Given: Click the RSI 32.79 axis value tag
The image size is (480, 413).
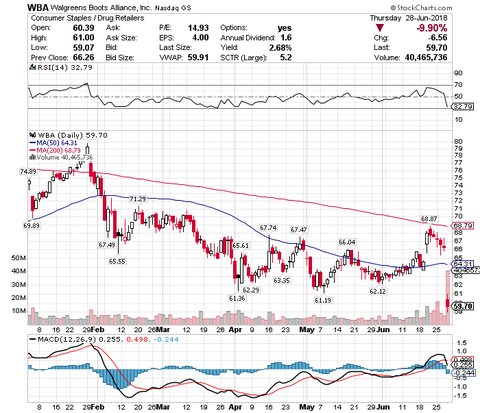Looking at the screenshot, I should pyautogui.click(x=463, y=107).
